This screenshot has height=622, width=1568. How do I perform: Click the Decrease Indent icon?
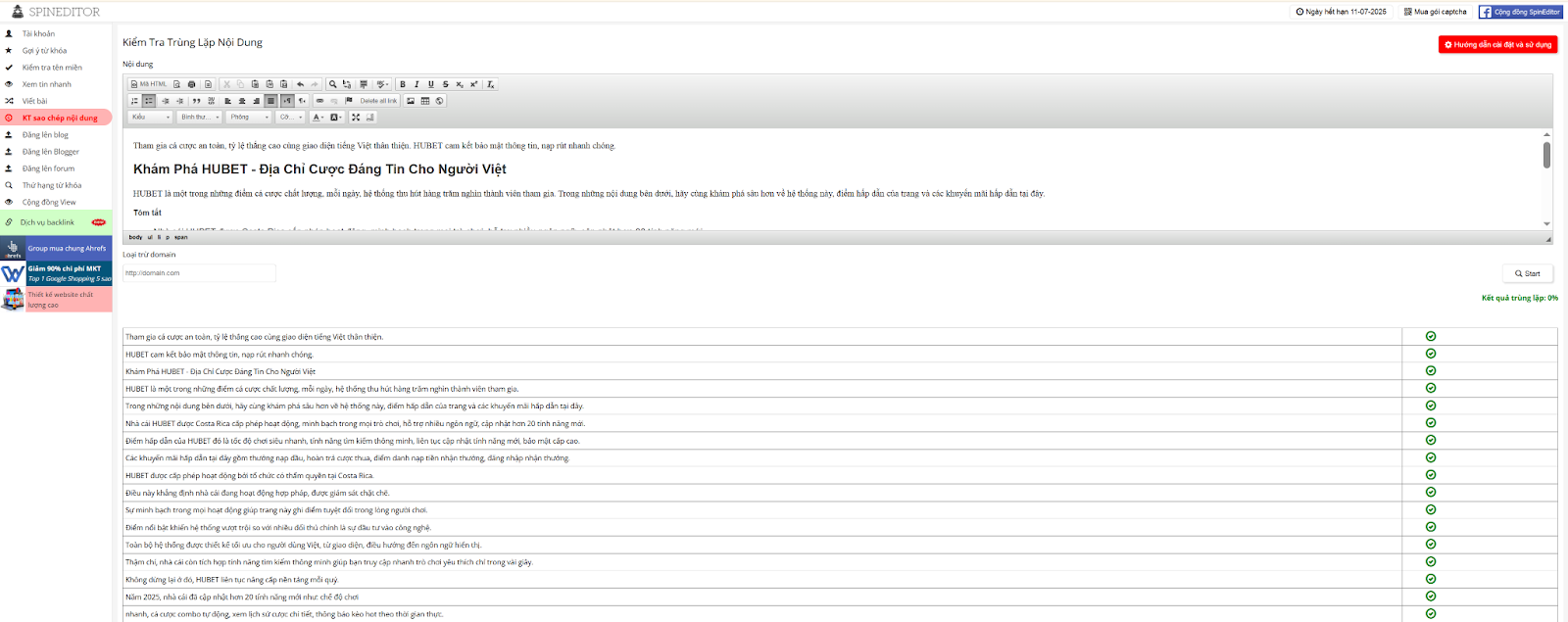pos(166,101)
